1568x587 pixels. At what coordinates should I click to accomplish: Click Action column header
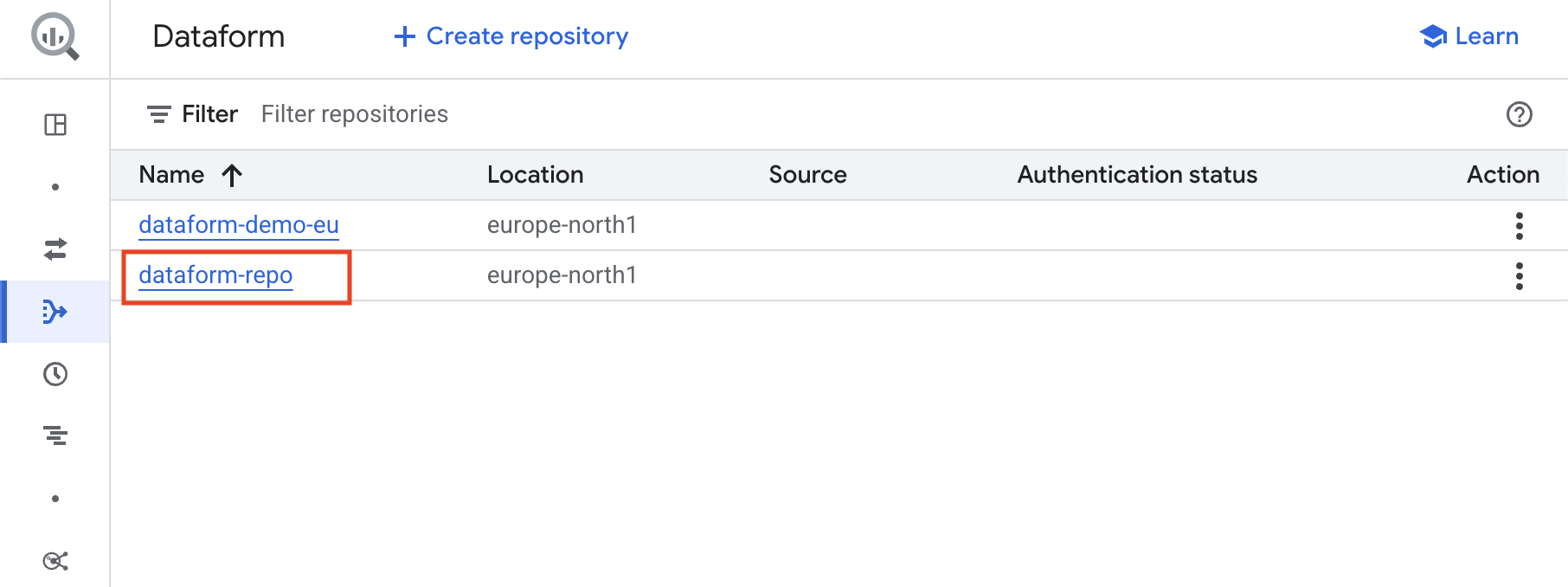tap(1503, 175)
